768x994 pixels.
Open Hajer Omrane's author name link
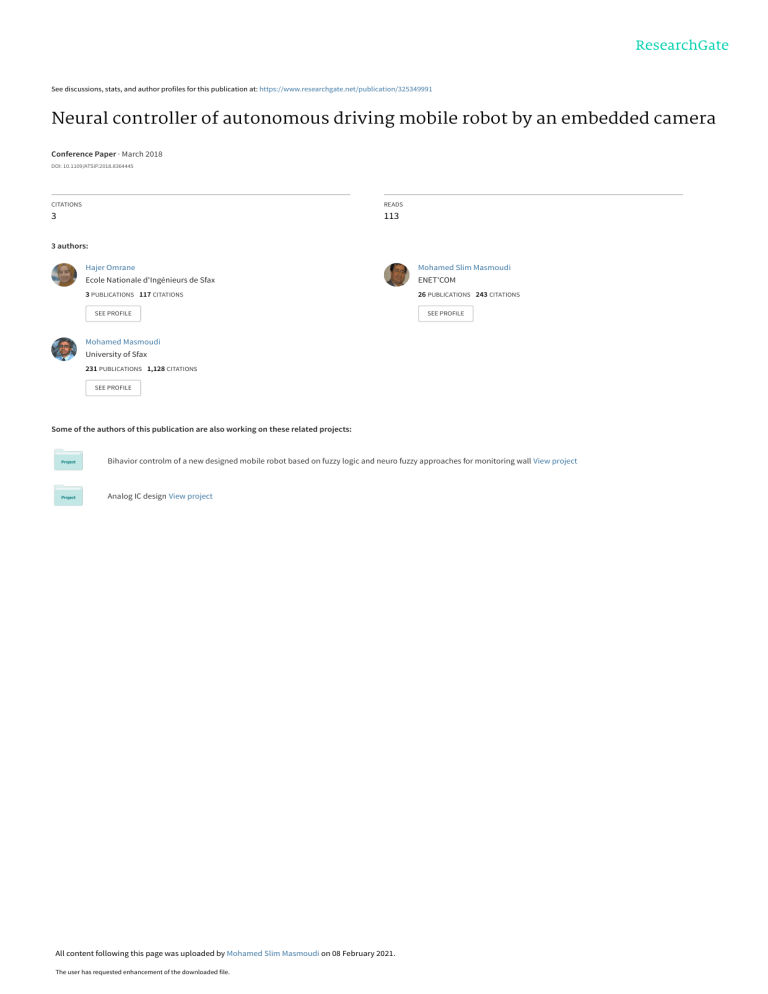pos(110,268)
